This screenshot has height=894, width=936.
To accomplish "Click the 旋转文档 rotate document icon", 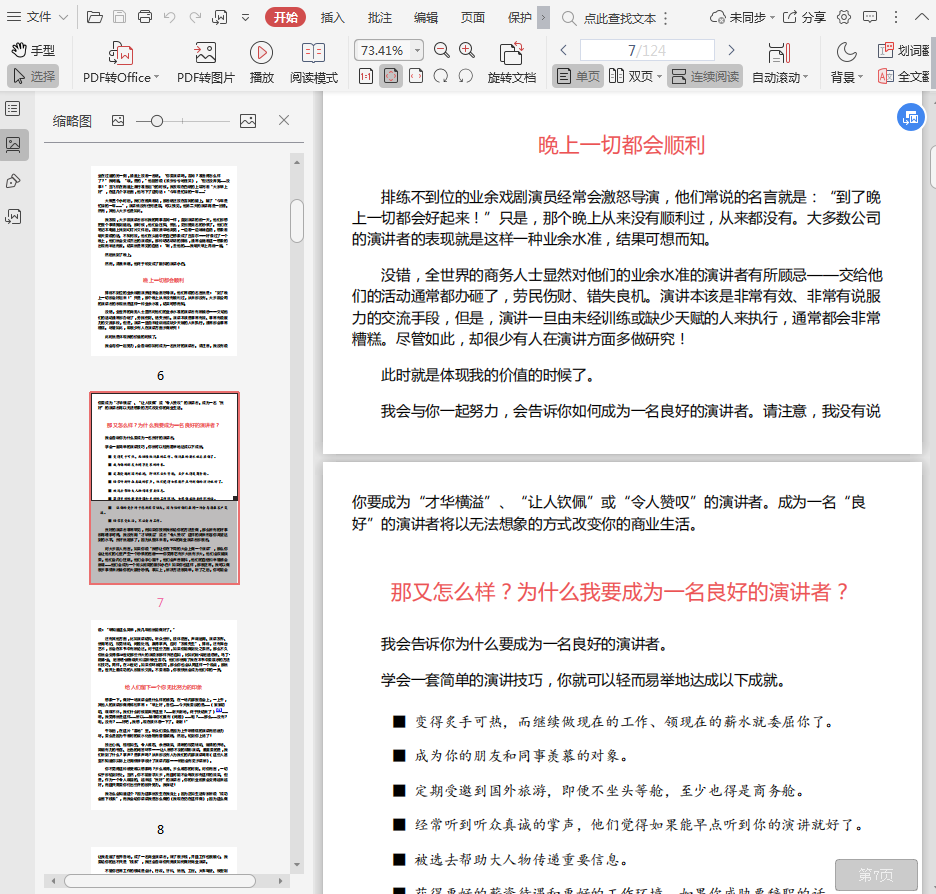I will point(511,54).
